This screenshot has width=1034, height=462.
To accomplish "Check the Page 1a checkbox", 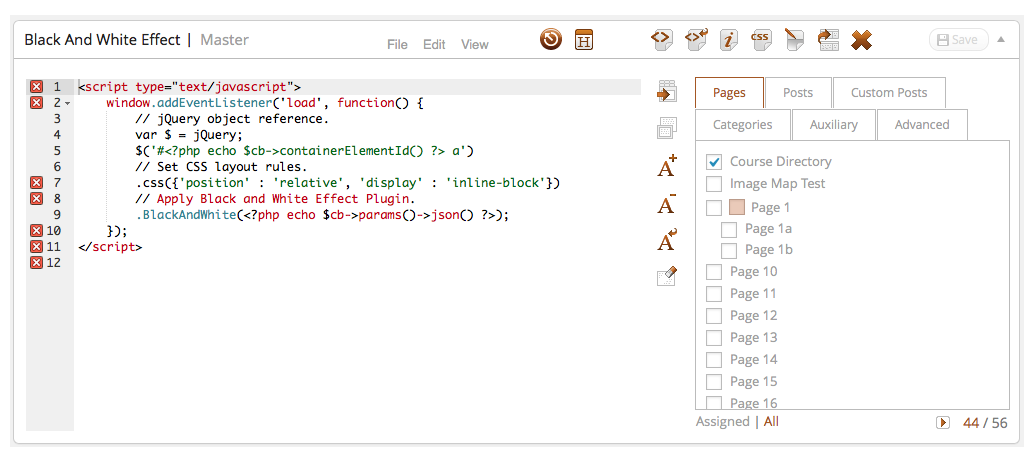I will click(x=729, y=229).
